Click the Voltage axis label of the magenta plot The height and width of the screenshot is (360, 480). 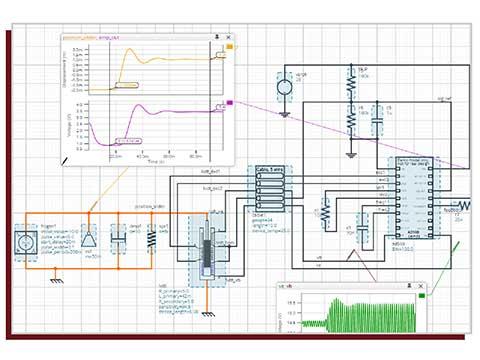point(69,125)
